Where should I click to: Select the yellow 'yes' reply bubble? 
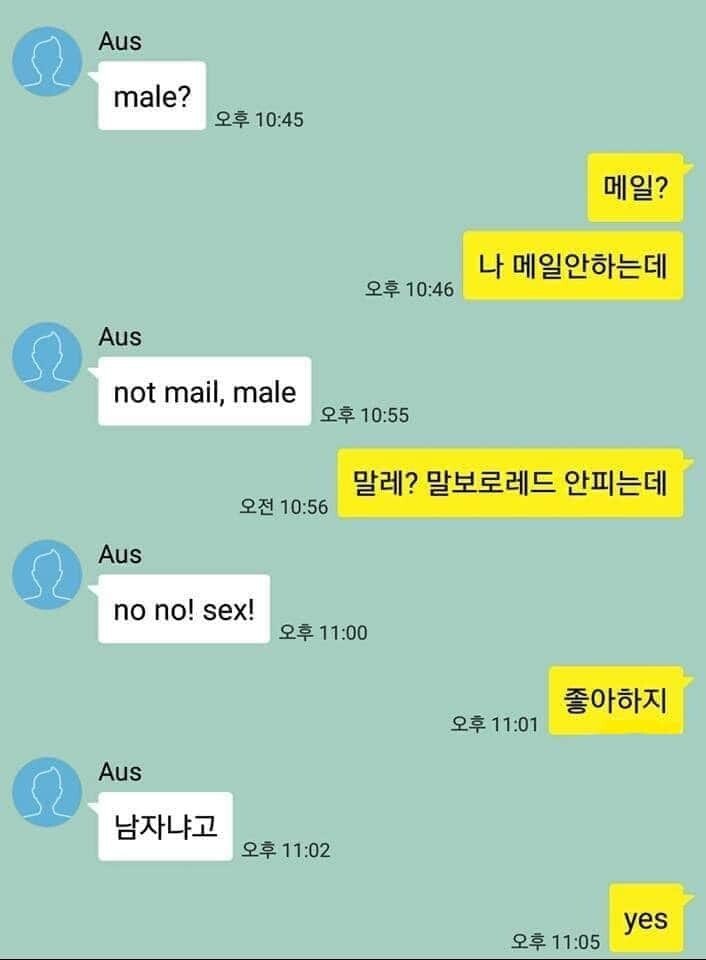(x=646, y=918)
